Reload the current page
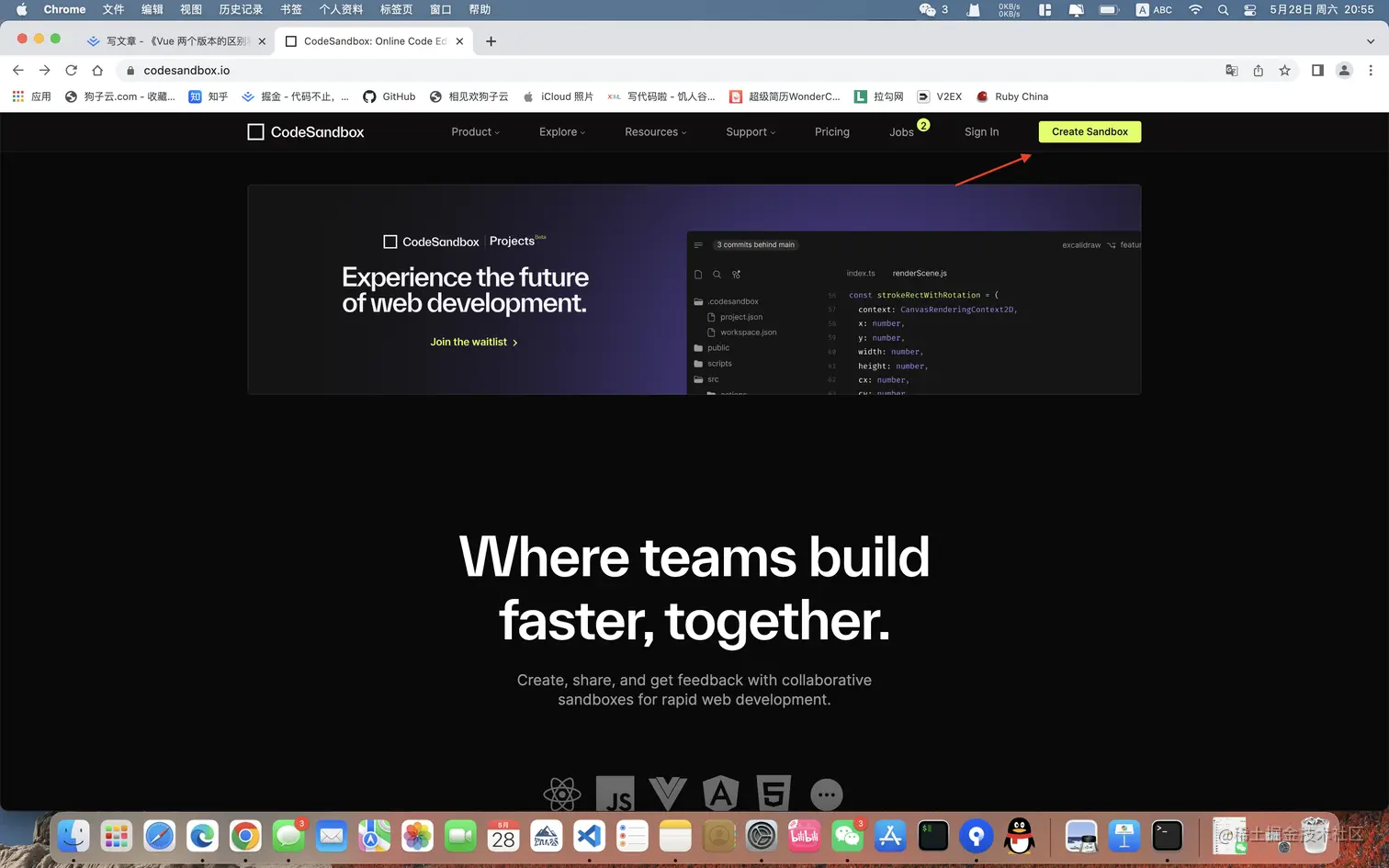 point(71,70)
